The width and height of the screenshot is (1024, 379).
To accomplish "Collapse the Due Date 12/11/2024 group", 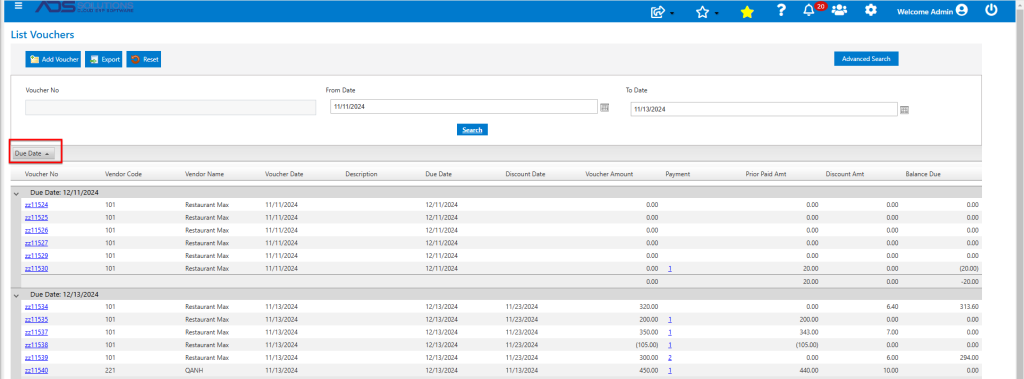I will 16,193.
